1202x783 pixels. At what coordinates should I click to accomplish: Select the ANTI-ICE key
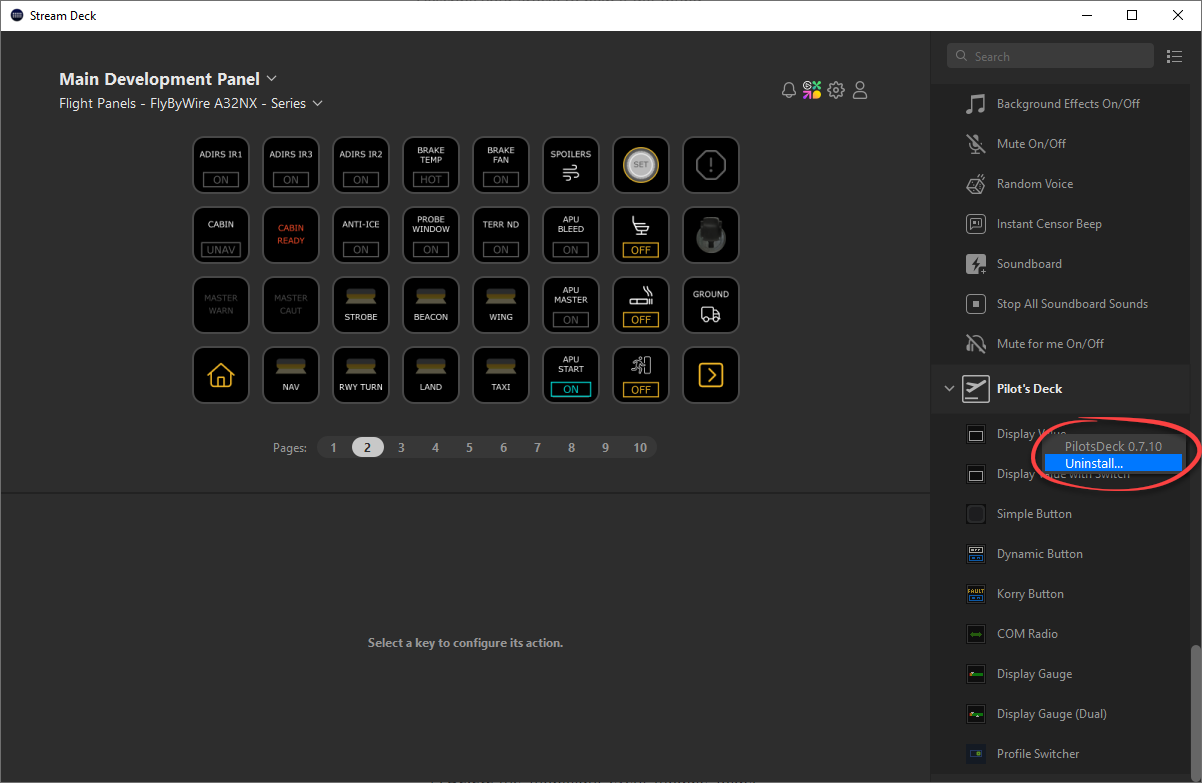pos(361,235)
